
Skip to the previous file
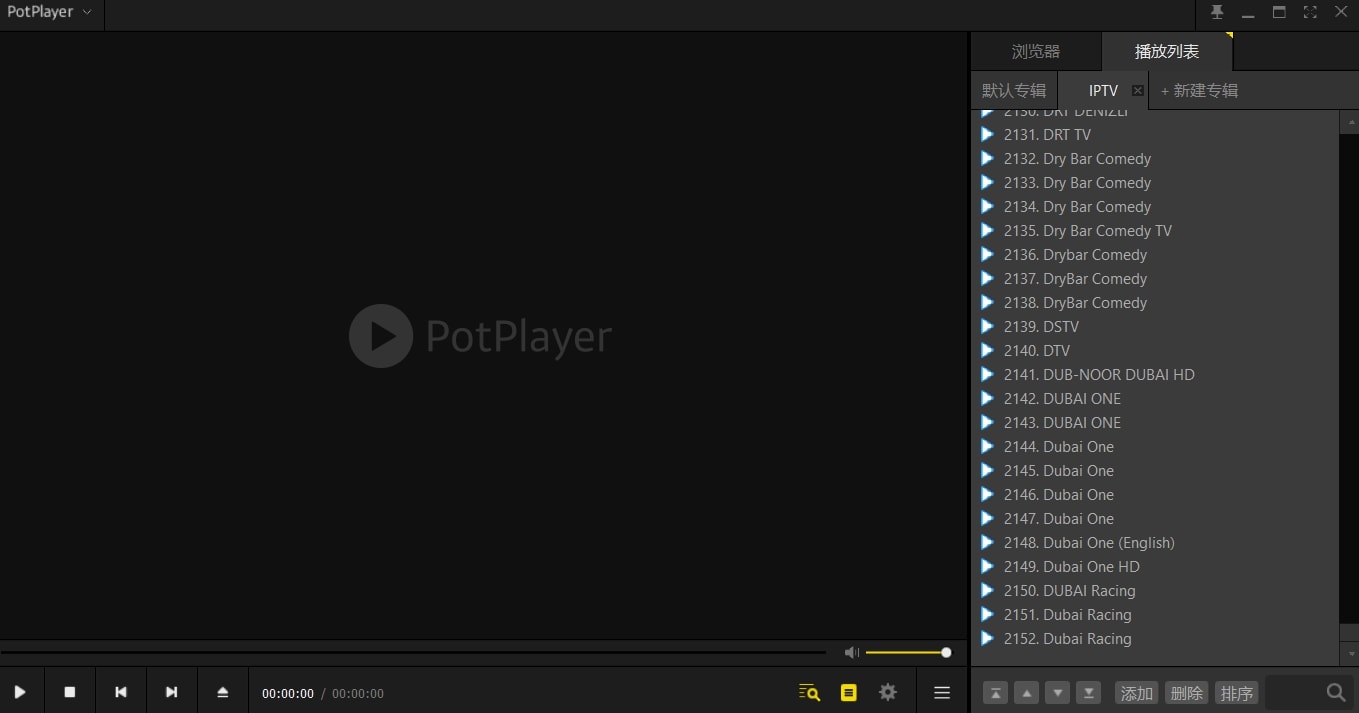(x=121, y=691)
